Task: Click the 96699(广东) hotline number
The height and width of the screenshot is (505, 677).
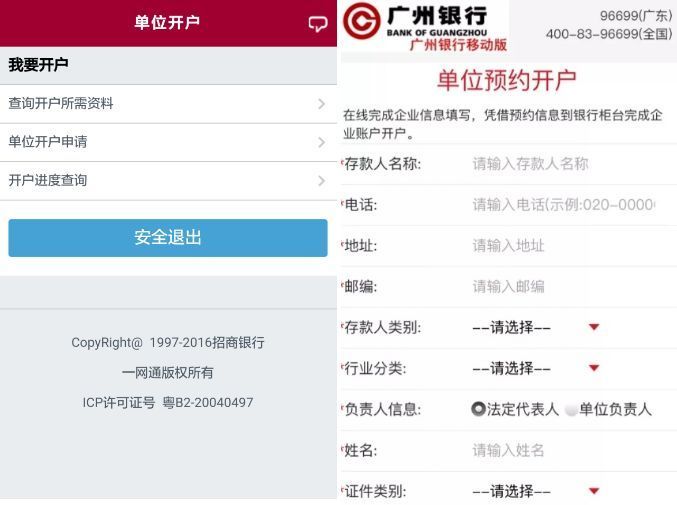Action: tap(636, 16)
